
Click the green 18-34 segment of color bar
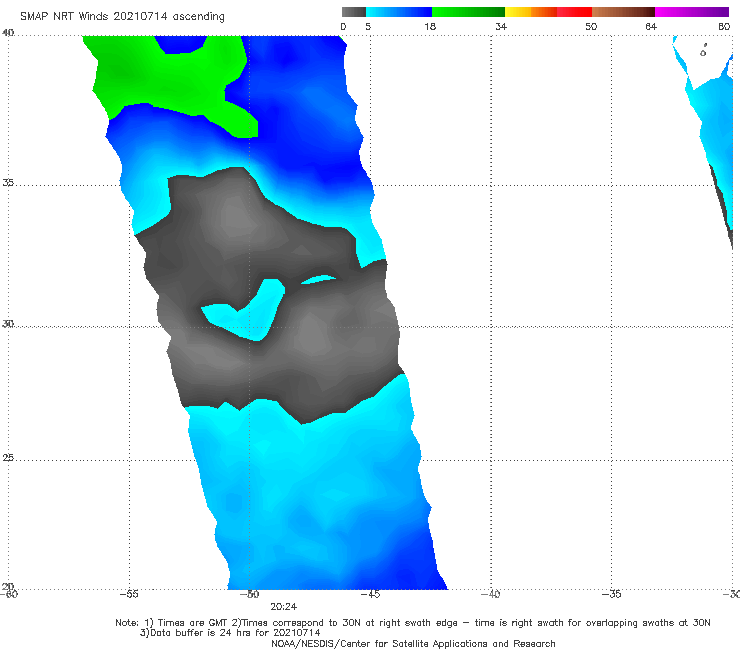click(x=469, y=12)
